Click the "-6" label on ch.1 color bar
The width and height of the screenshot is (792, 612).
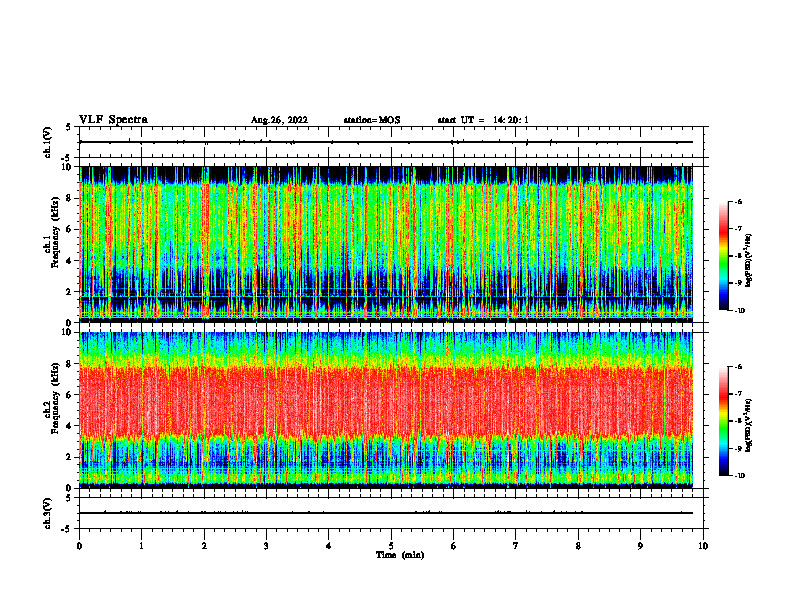tap(739, 202)
